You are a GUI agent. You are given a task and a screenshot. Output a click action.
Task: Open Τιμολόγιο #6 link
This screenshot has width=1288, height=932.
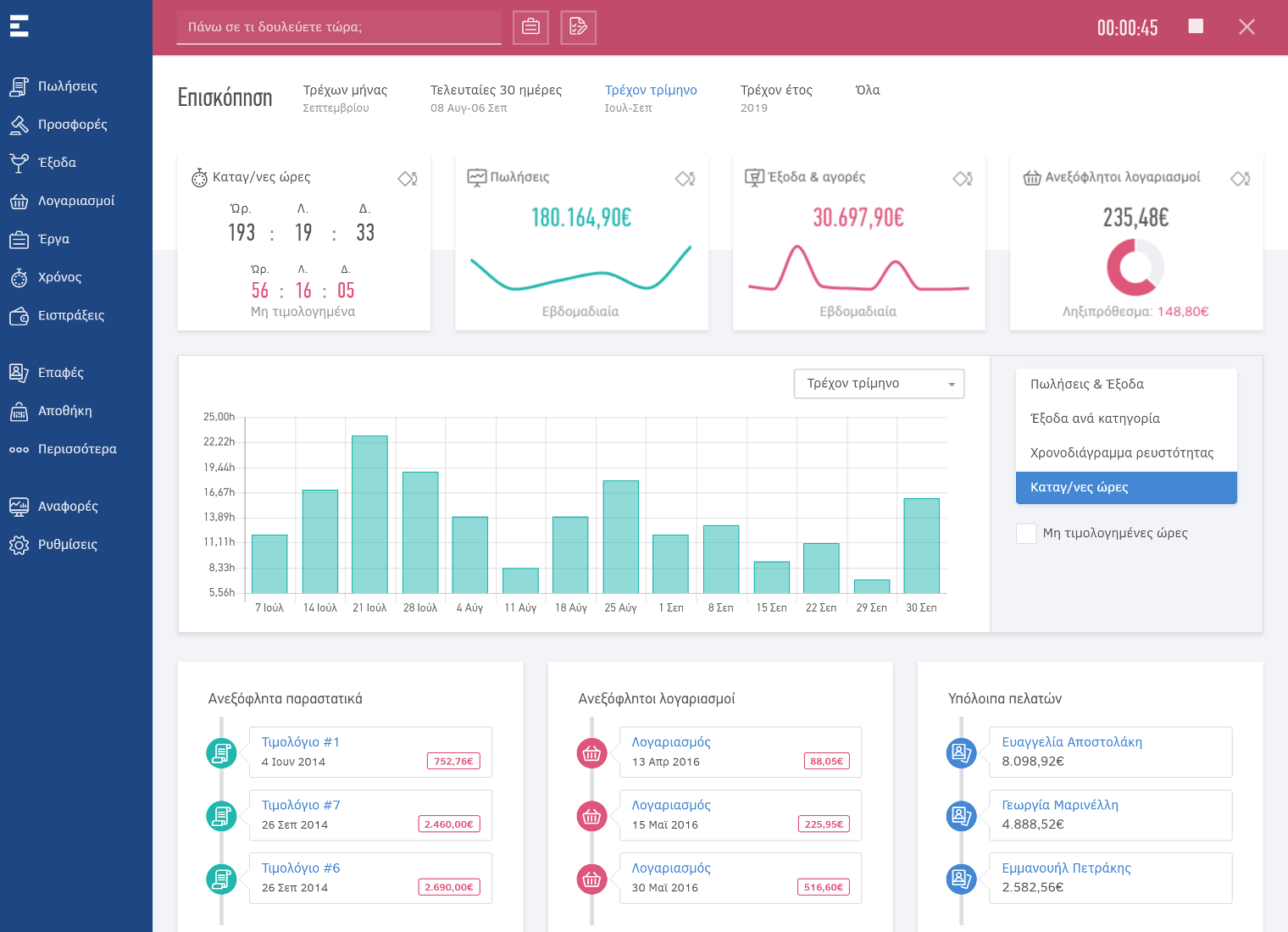300,868
